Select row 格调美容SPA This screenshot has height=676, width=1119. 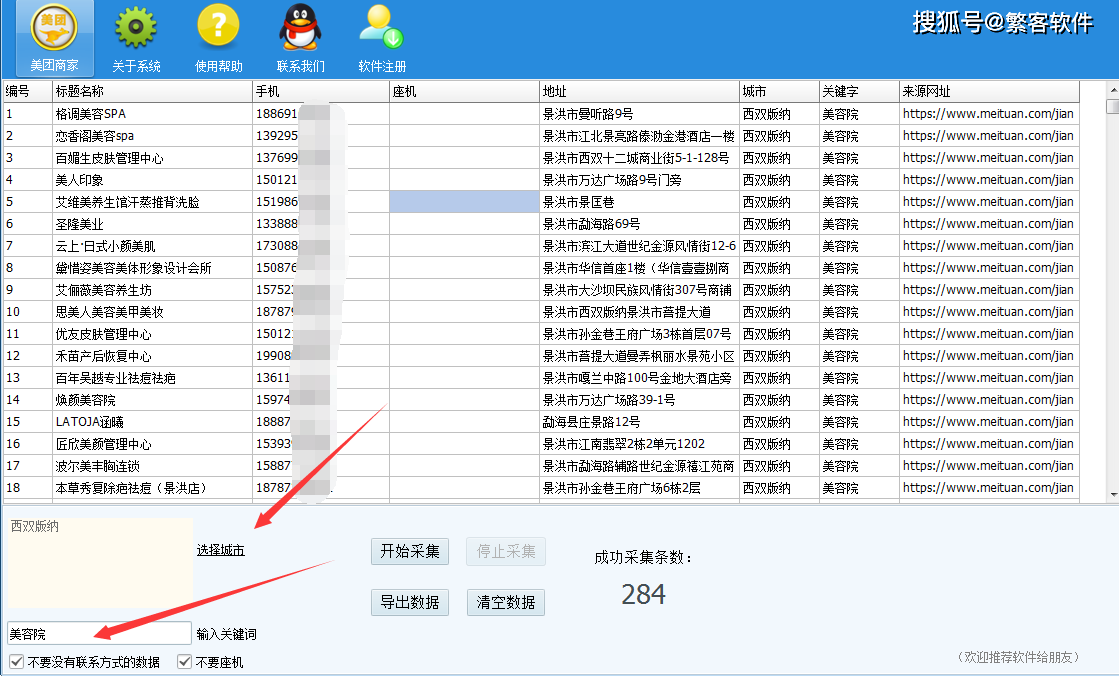coord(541,113)
